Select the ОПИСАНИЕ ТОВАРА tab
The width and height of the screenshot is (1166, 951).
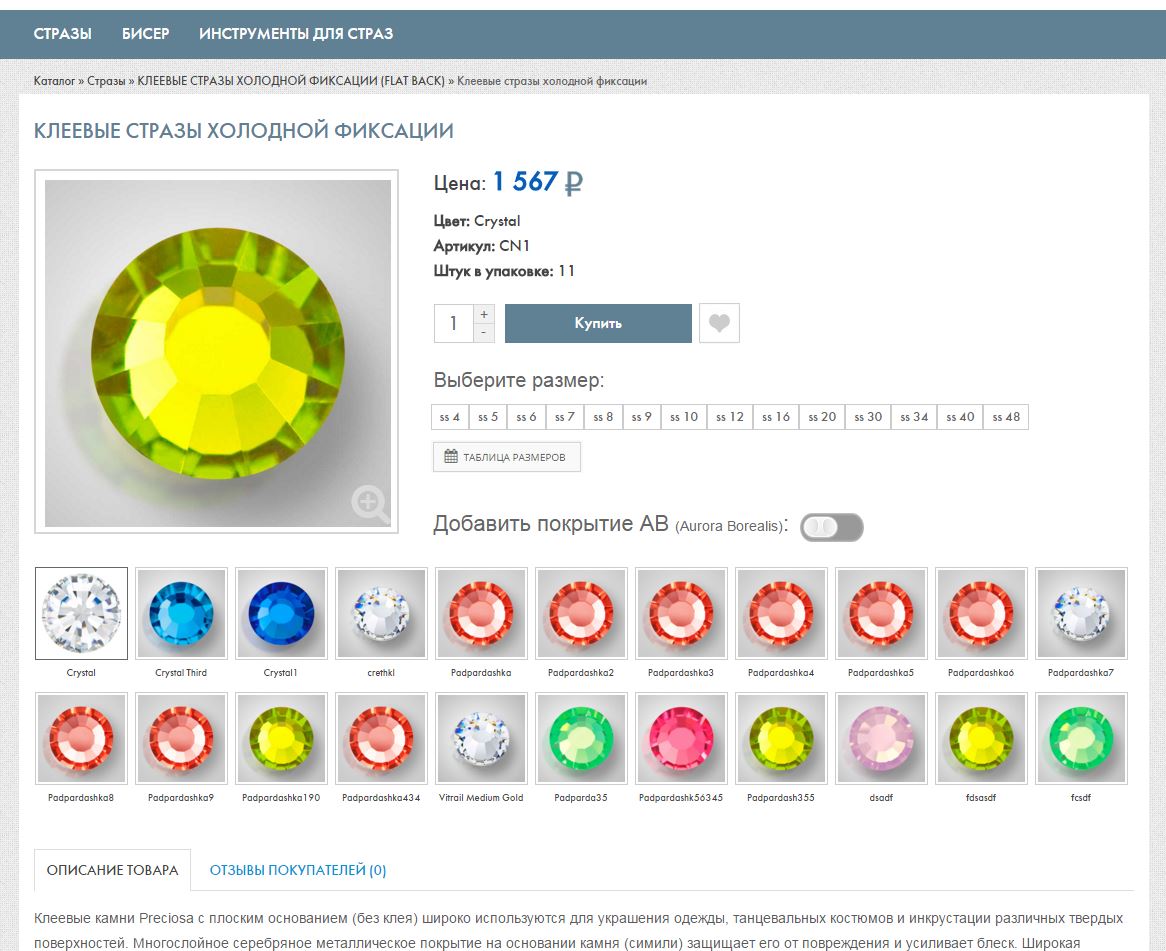pos(112,870)
